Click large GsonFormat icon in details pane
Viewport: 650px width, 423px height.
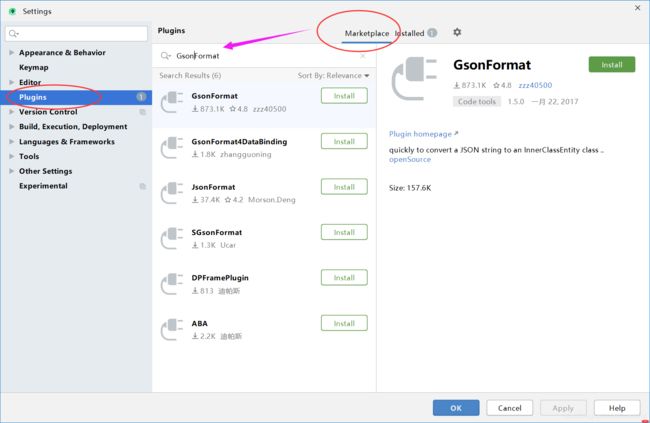[x=414, y=79]
